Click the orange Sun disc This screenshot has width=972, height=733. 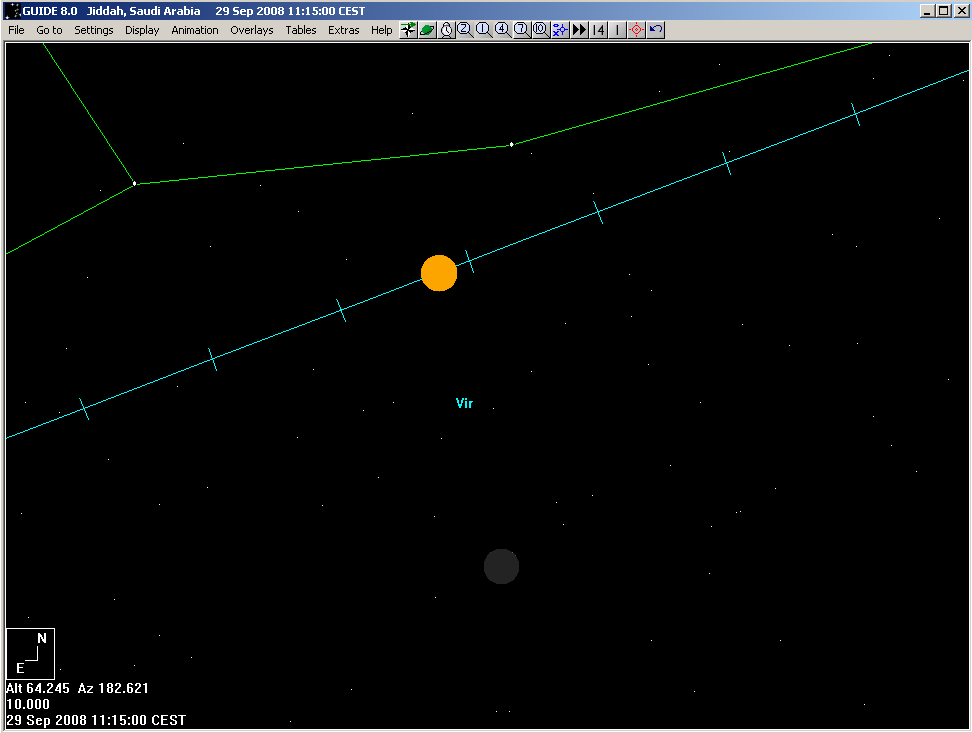(x=439, y=273)
